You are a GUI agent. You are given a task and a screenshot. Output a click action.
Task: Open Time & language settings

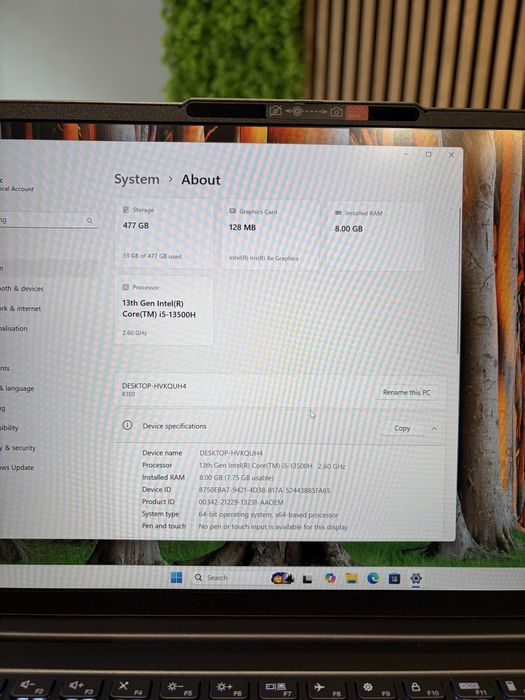tap(17, 388)
